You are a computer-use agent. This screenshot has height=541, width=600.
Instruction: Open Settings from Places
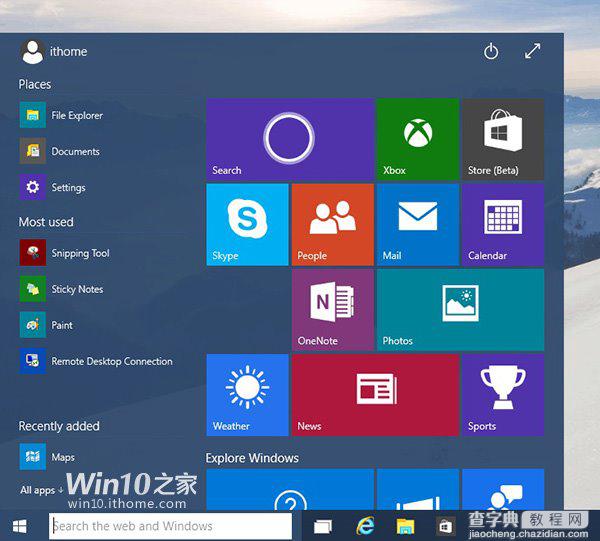pyautogui.click(x=53, y=187)
